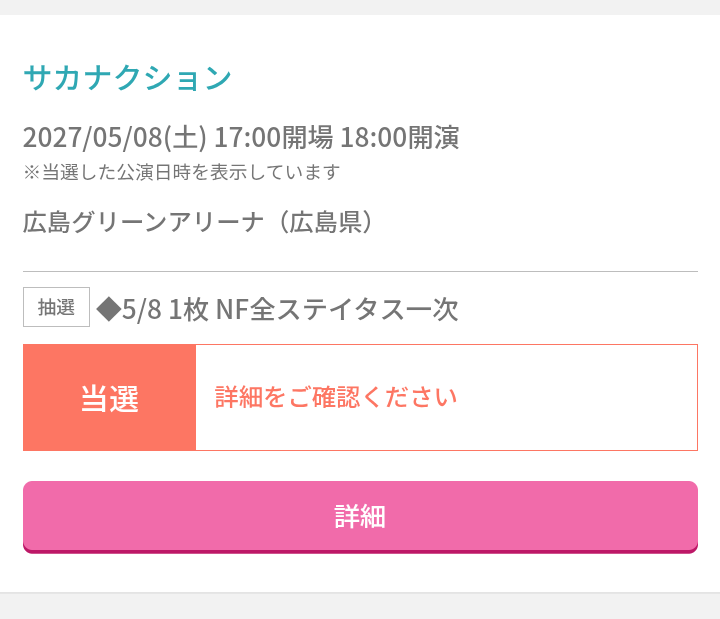Click the 抽選 lottery badge
Screen dimensions: 720x619
(x=56, y=307)
